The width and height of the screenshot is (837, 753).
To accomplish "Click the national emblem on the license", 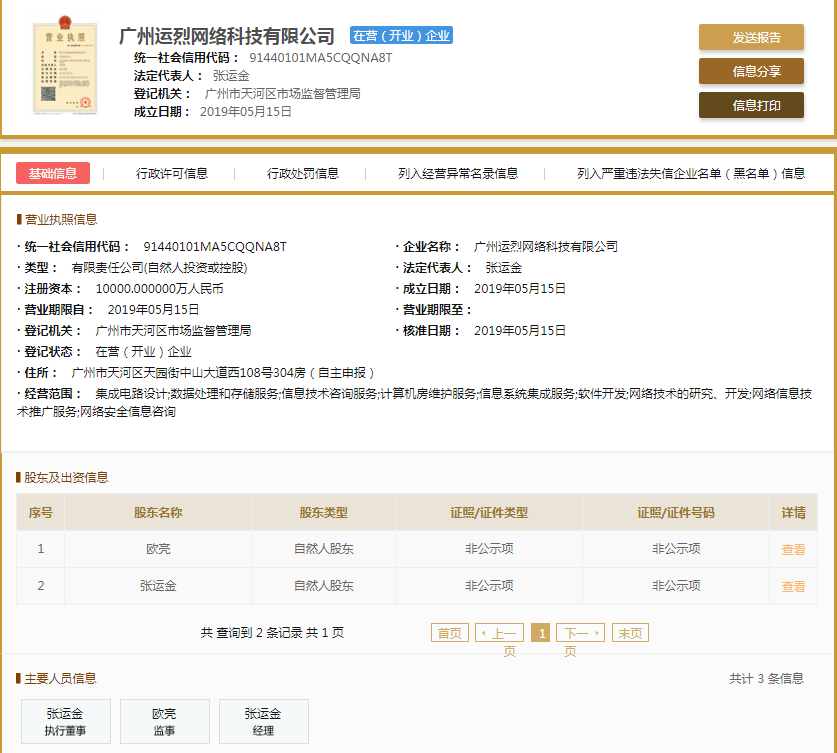I will 64,22.
